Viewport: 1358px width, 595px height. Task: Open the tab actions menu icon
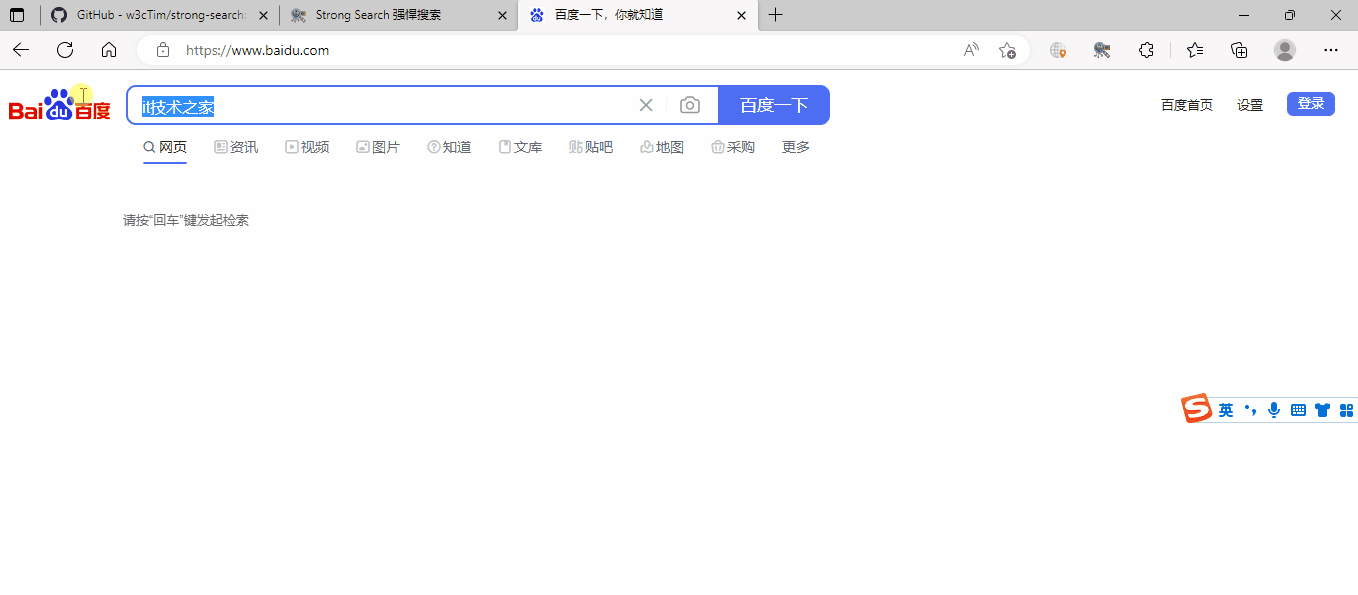point(17,15)
